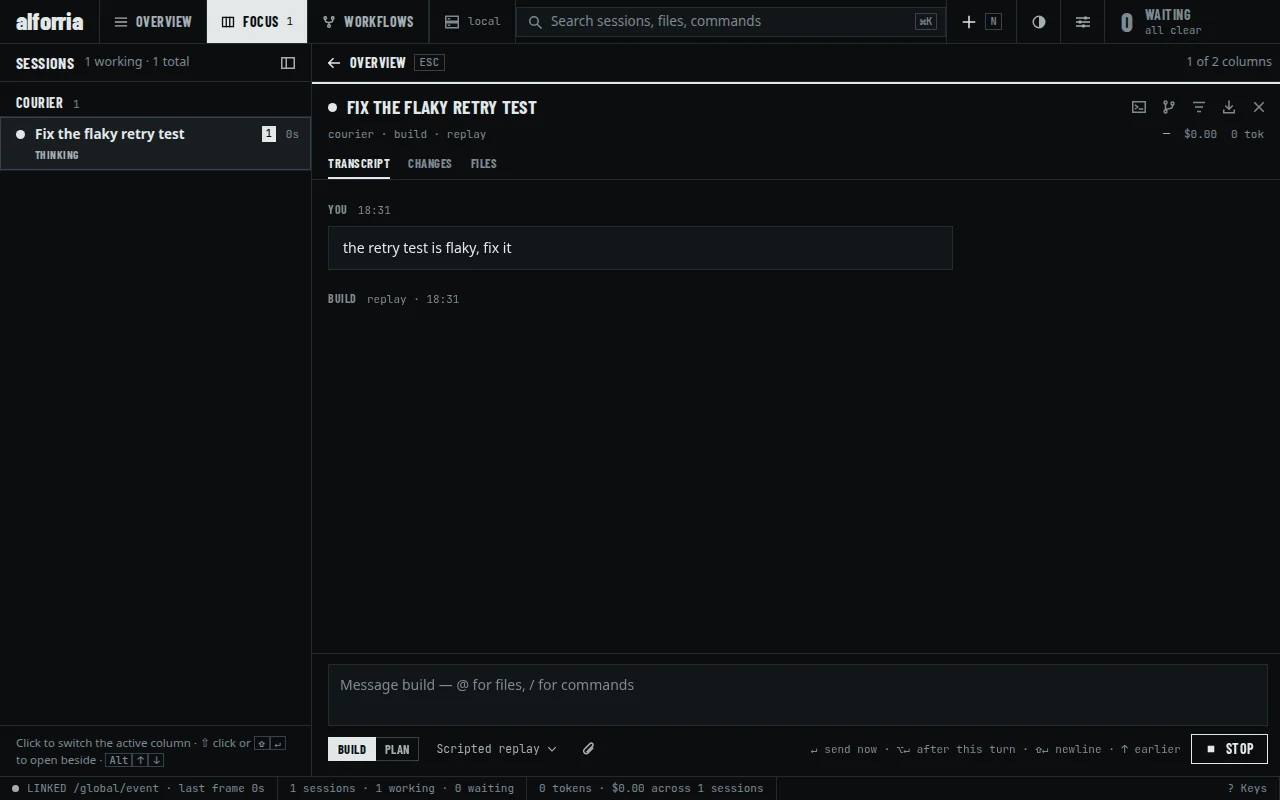The height and width of the screenshot is (800, 1280).
Task: Select the Fix the flaky retry test session
Action: point(156,143)
